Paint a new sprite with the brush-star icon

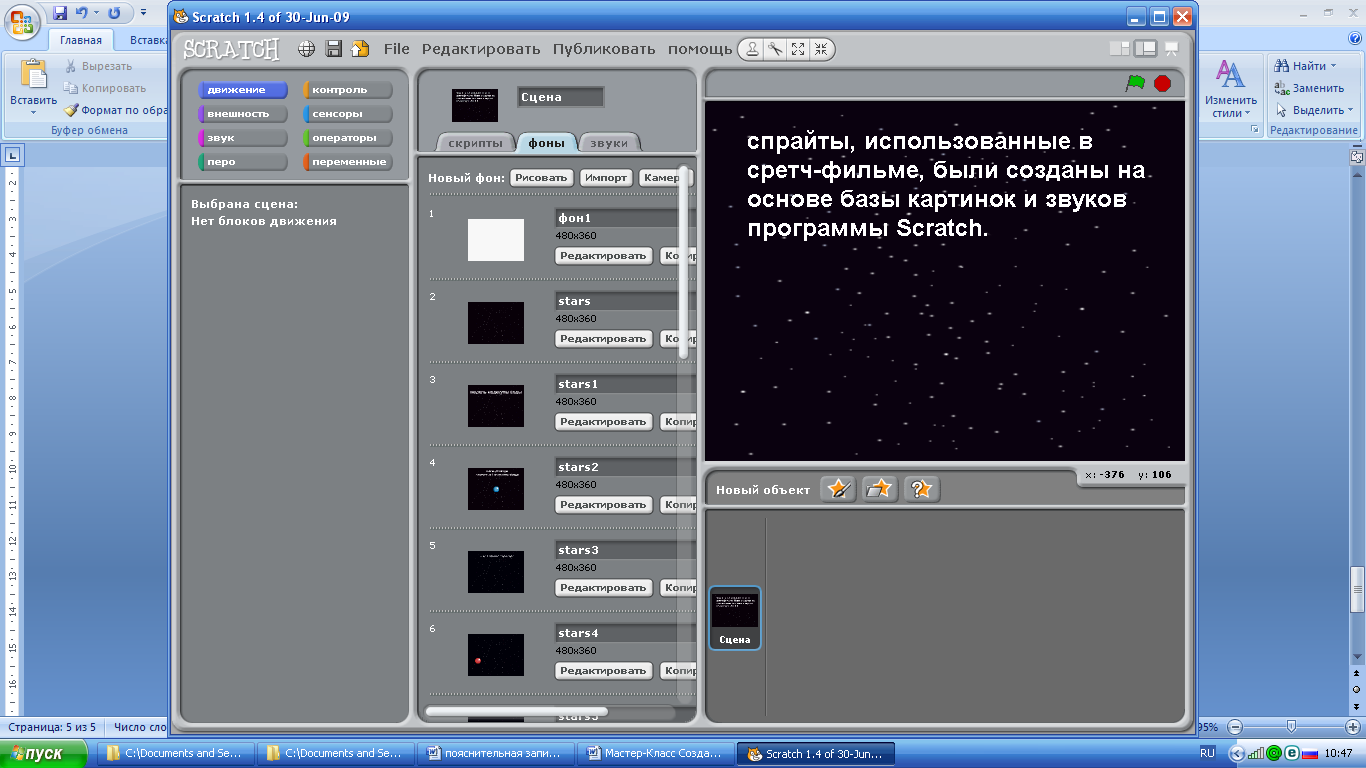tap(838, 489)
